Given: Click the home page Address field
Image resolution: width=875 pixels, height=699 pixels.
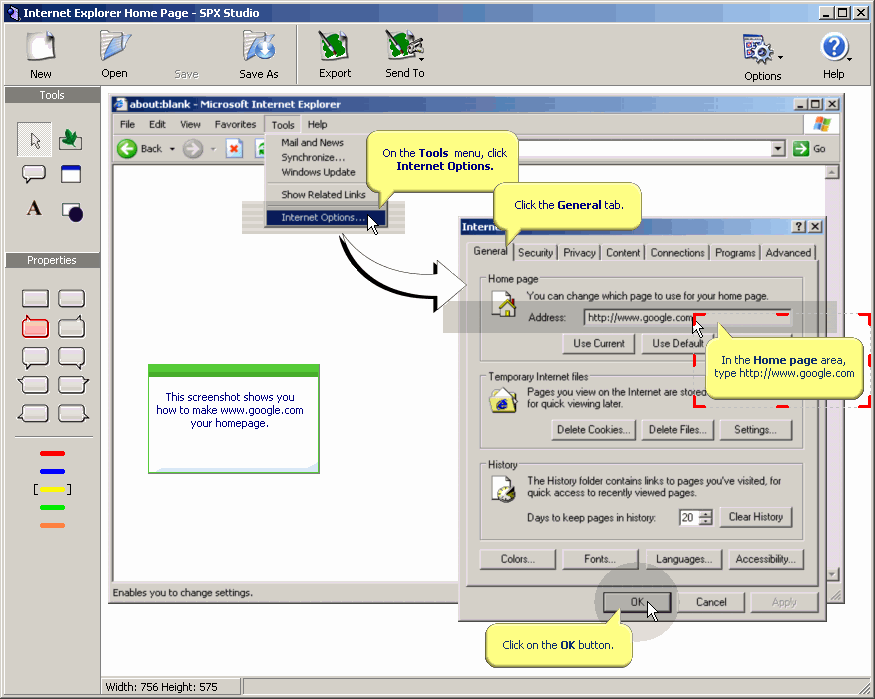Looking at the screenshot, I should click(x=687, y=317).
